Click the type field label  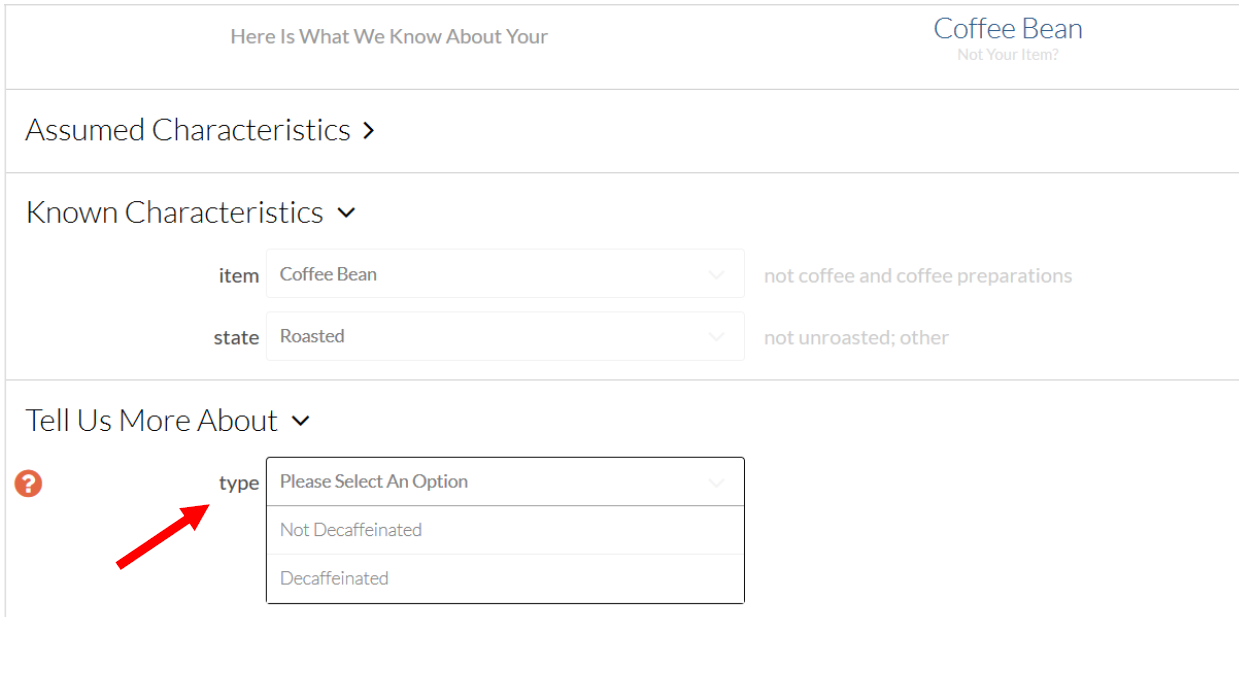(239, 484)
